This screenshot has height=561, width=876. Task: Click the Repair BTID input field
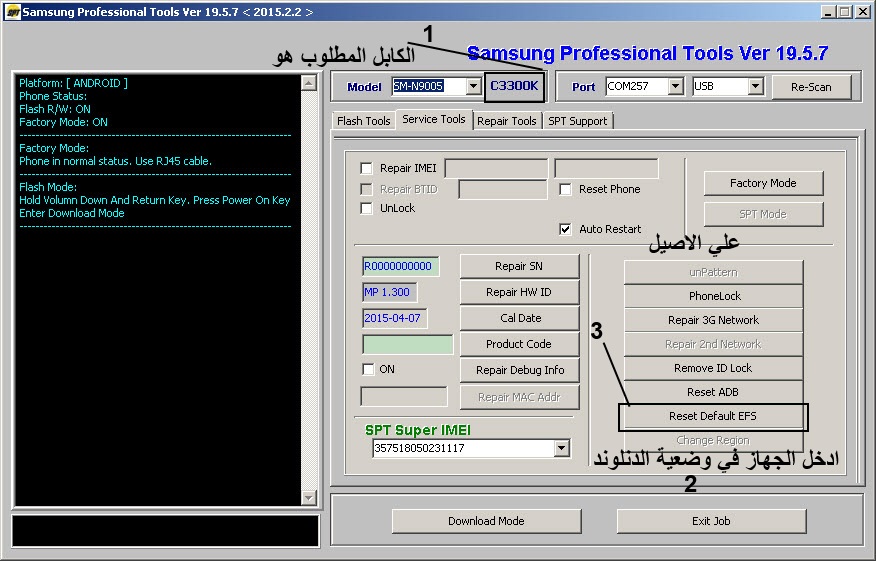pyautogui.click(x=503, y=189)
